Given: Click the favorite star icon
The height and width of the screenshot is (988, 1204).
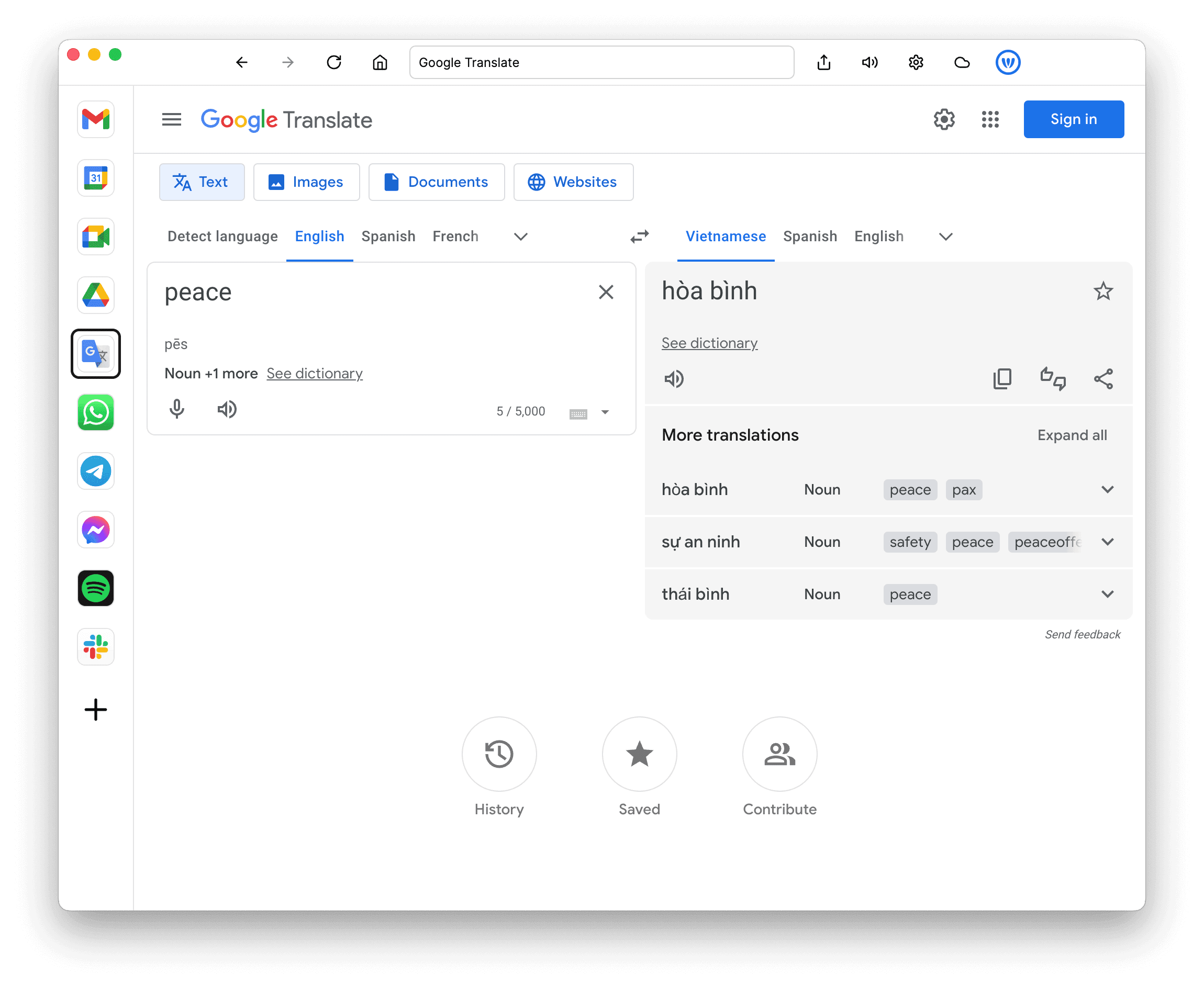Looking at the screenshot, I should 1102,292.
